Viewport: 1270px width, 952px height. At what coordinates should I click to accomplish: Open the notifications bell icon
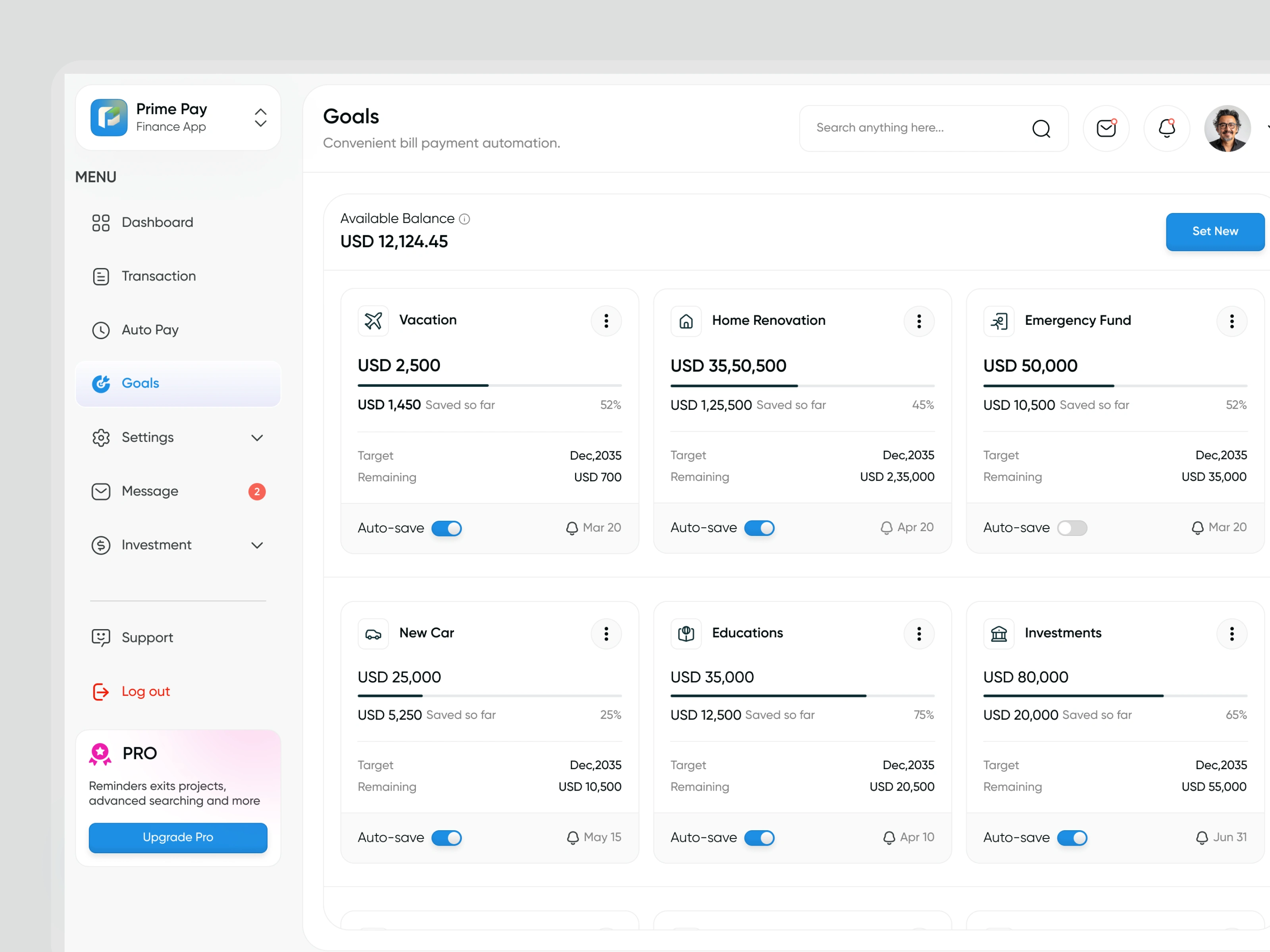point(1166,128)
